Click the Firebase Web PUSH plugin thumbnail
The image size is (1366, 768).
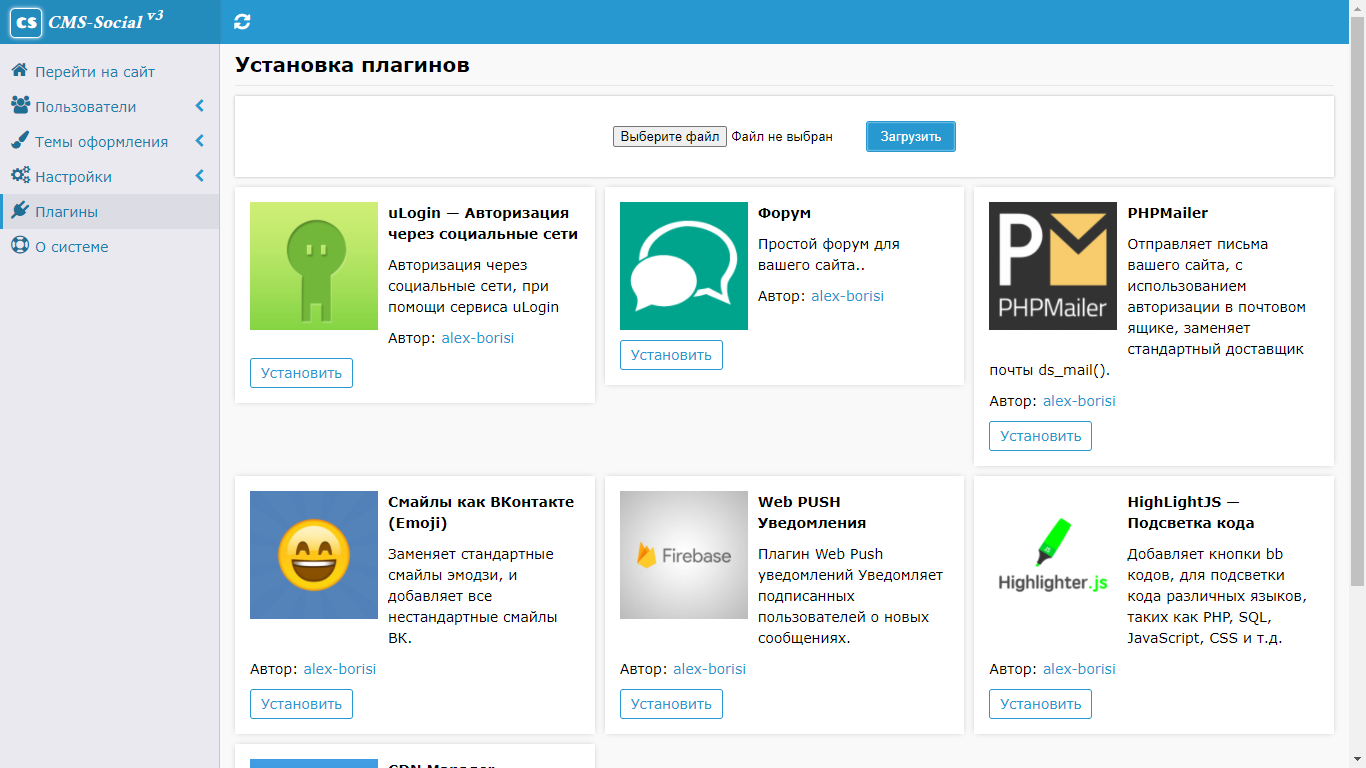coord(683,555)
